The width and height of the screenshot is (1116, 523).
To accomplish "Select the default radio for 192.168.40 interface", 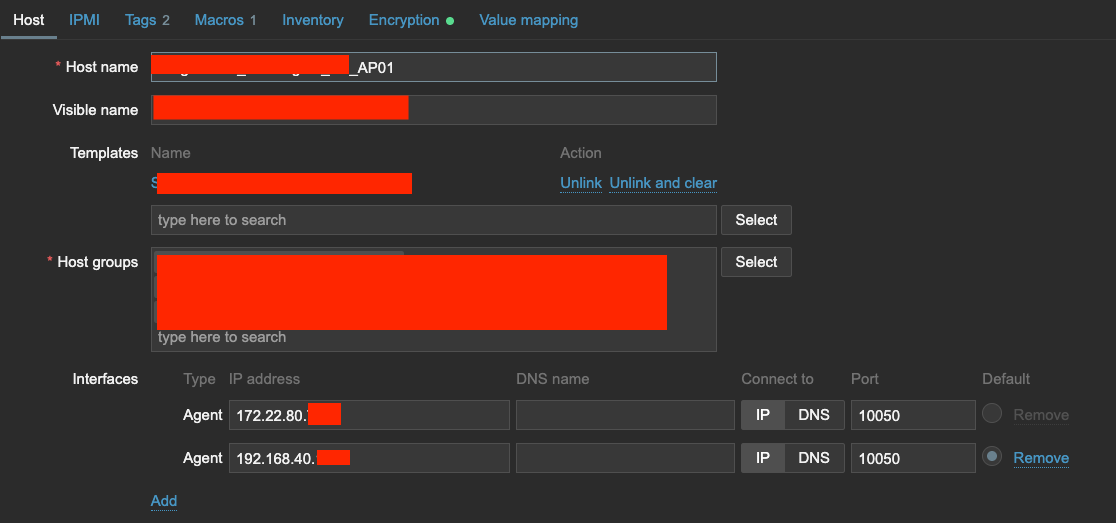I will coord(991,457).
